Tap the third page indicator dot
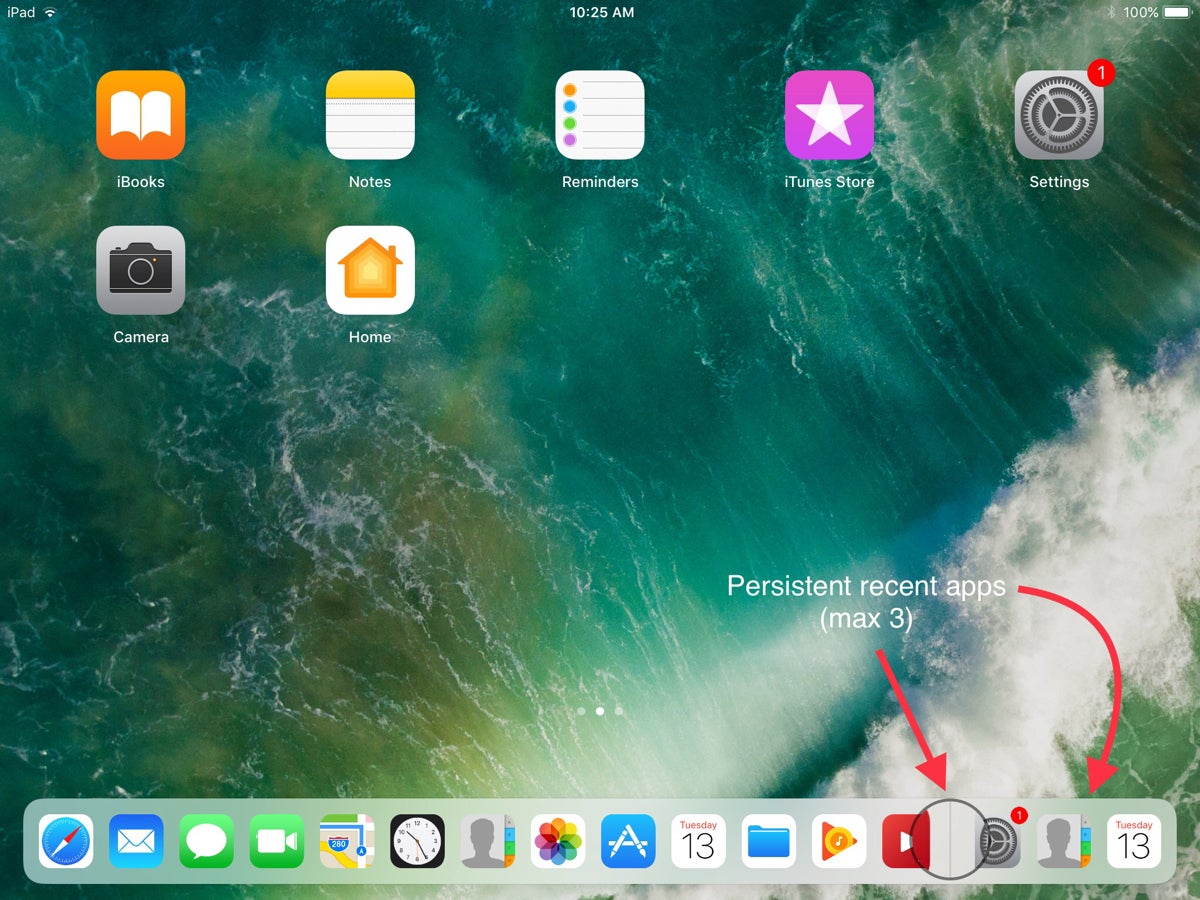The width and height of the screenshot is (1200, 900). coord(619,711)
